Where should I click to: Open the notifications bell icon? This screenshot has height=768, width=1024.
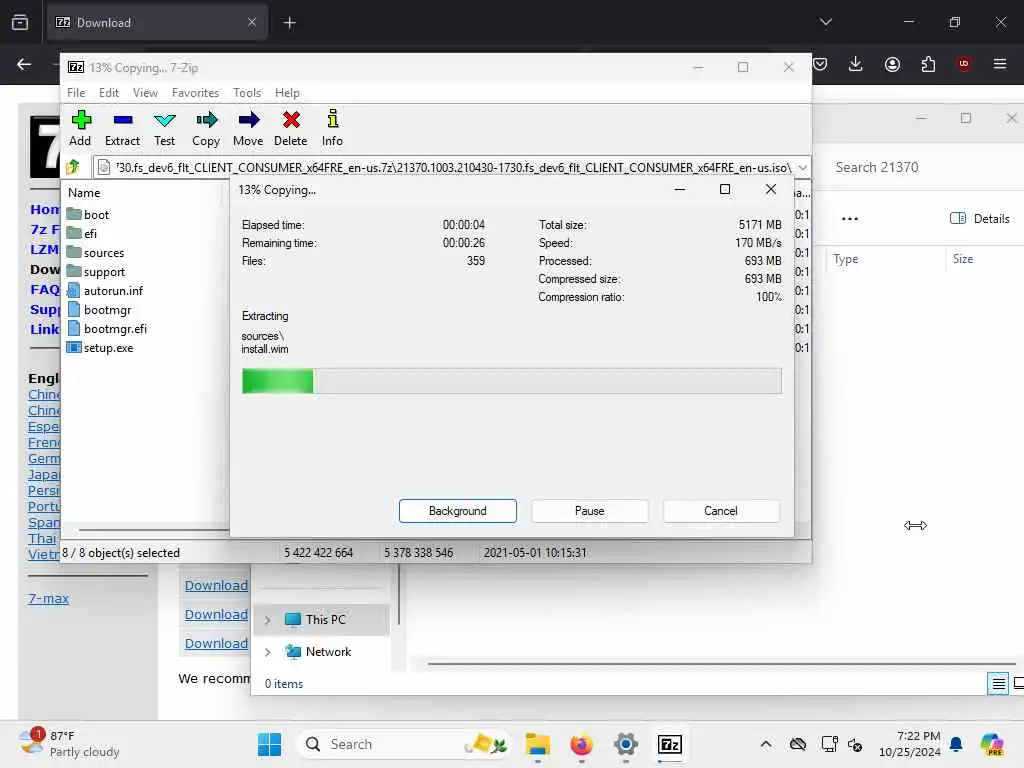(x=956, y=744)
